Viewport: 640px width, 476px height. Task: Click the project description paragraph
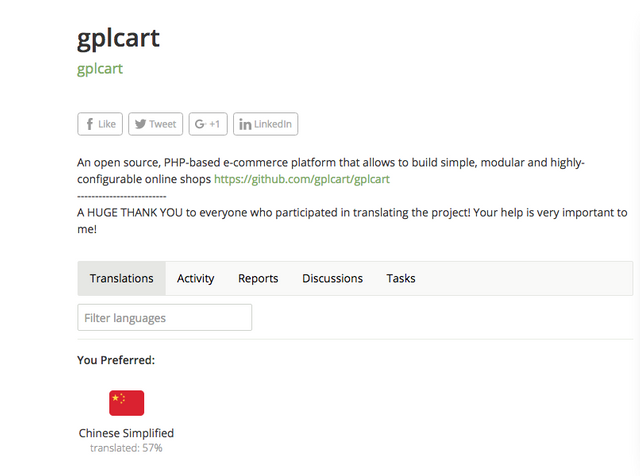coord(330,163)
